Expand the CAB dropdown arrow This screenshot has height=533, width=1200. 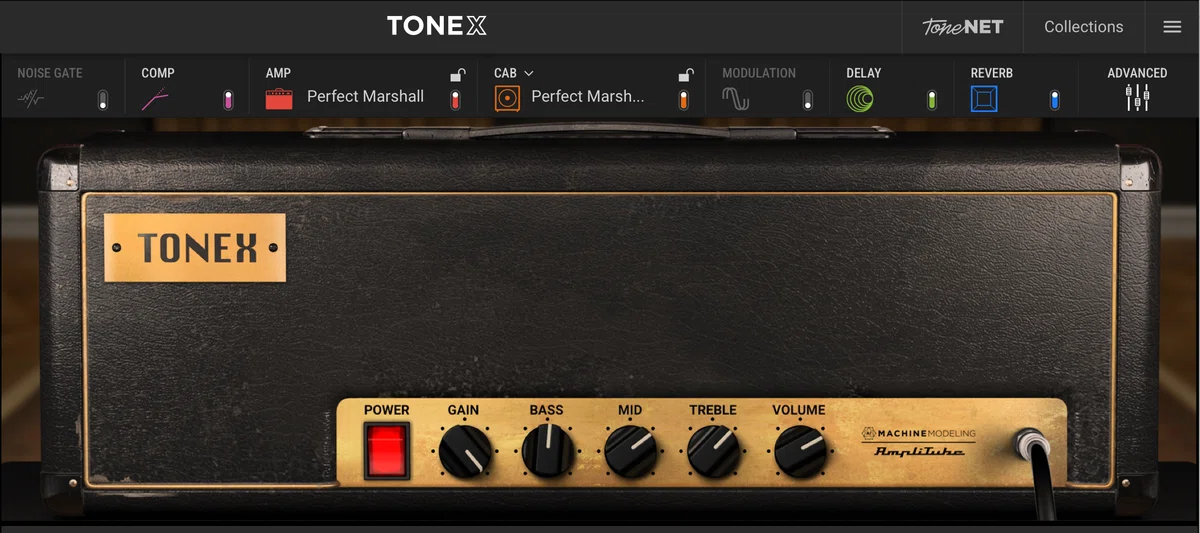point(529,73)
